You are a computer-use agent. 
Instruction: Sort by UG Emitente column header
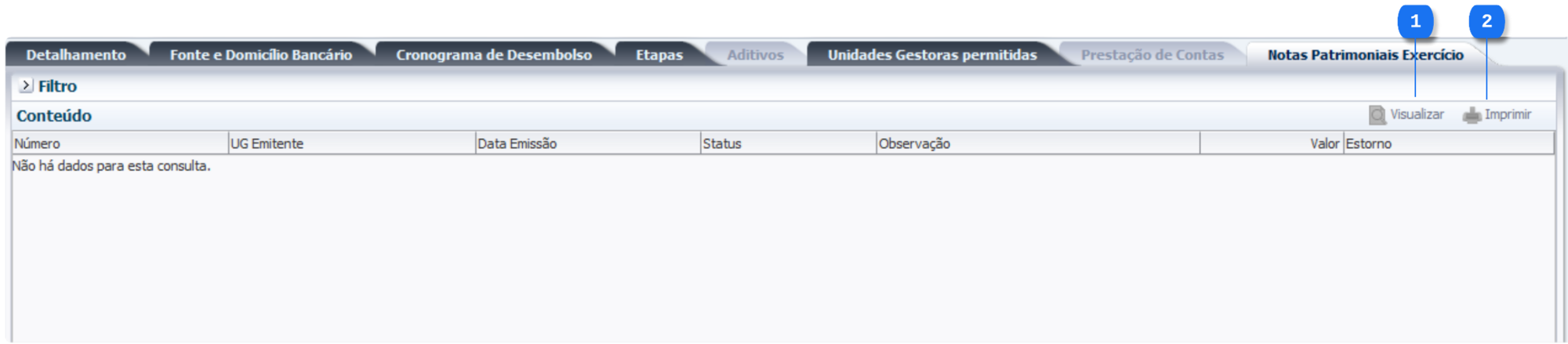(352, 143)
